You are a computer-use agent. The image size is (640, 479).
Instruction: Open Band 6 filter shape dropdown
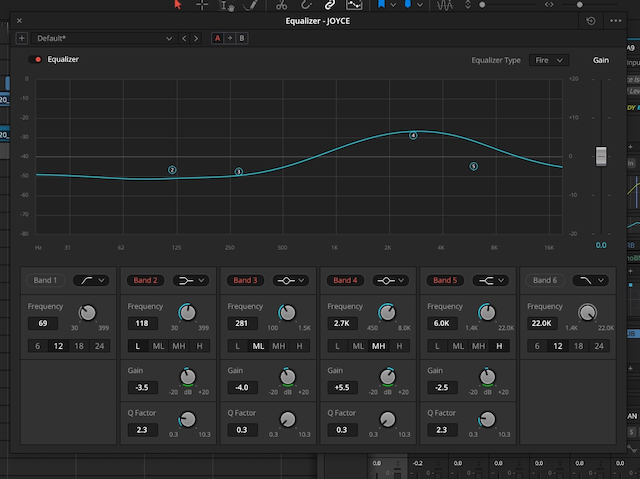pyautogui.click(x=590, y=280)
